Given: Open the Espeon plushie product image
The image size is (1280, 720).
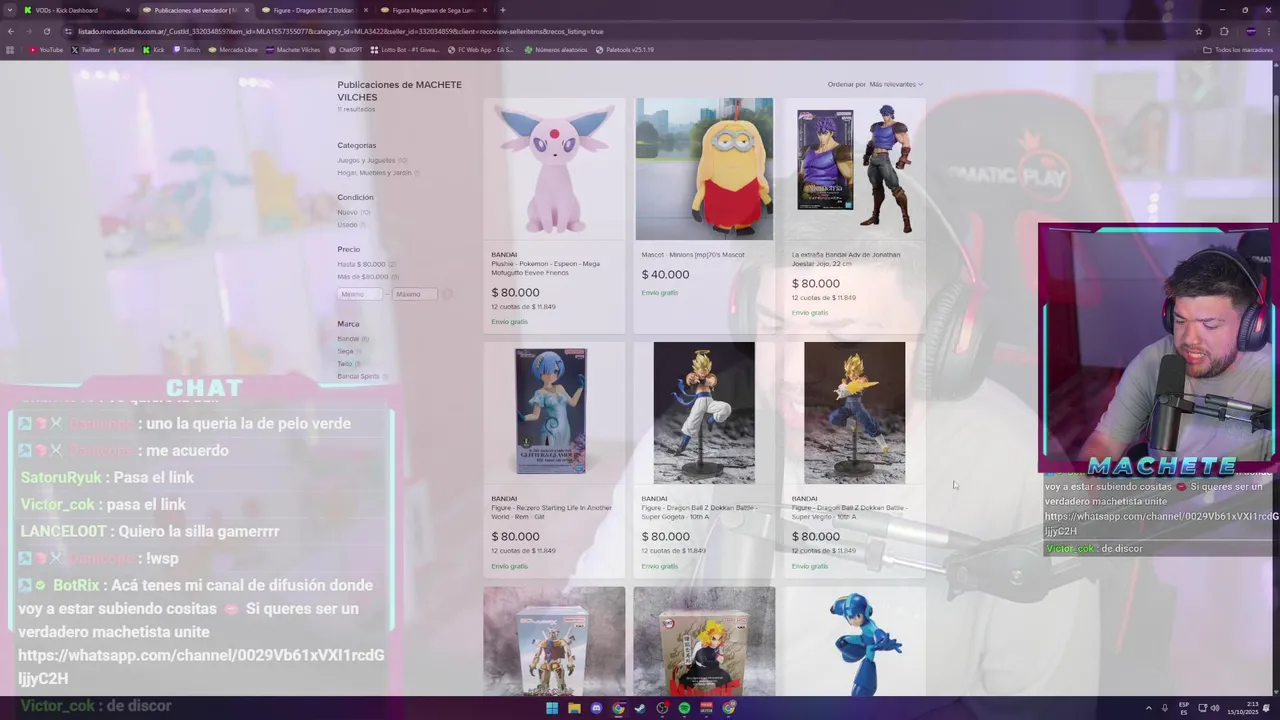Looking at the screenshot, I should 554,169.
